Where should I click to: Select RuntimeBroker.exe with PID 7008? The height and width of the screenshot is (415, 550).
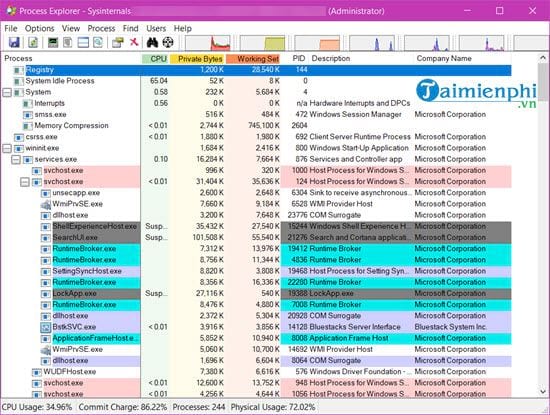[x=256, y=305]
